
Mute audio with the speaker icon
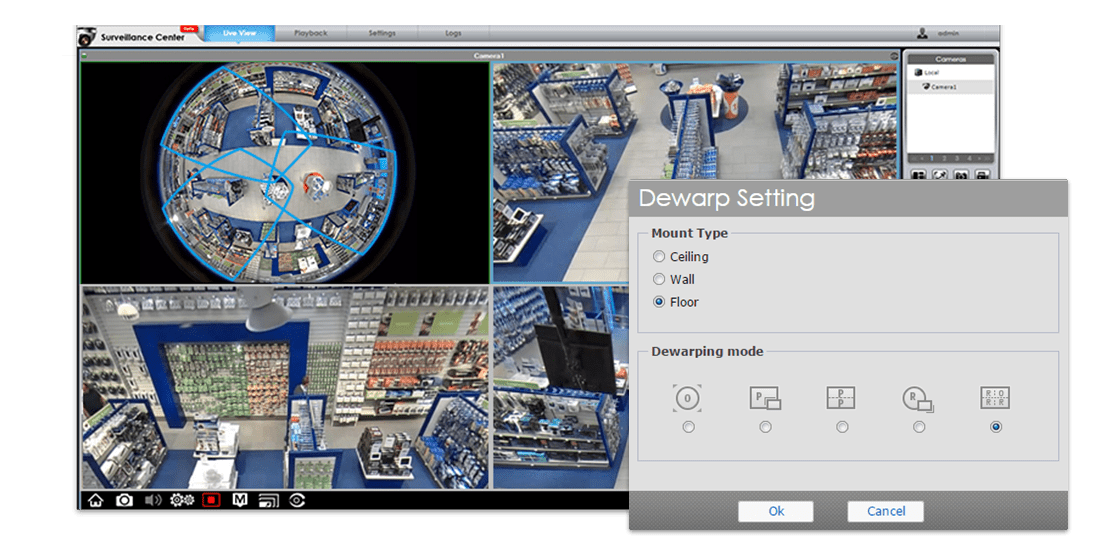(153, 500)
